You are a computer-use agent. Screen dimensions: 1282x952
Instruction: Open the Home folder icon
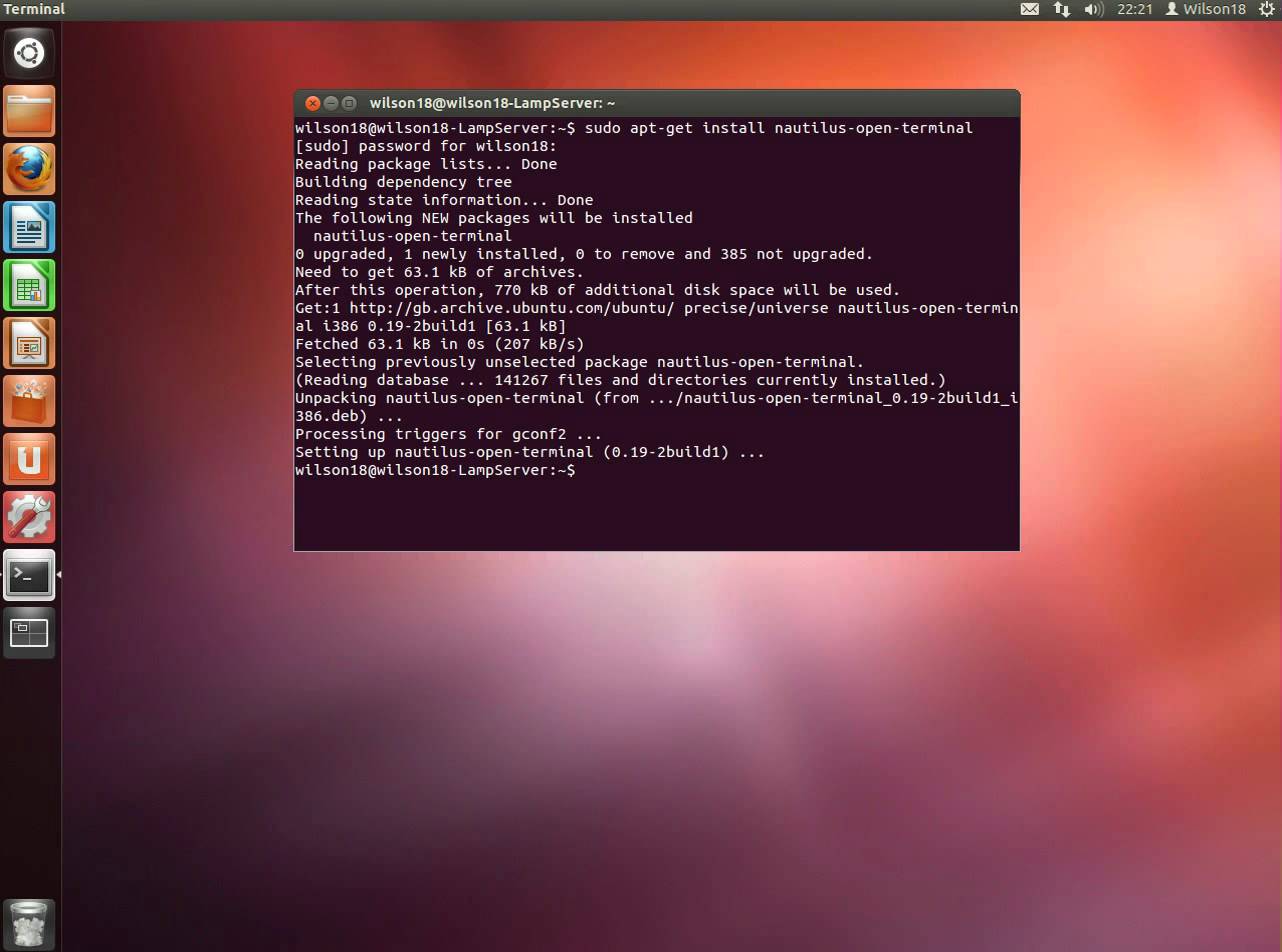(29, 111)
